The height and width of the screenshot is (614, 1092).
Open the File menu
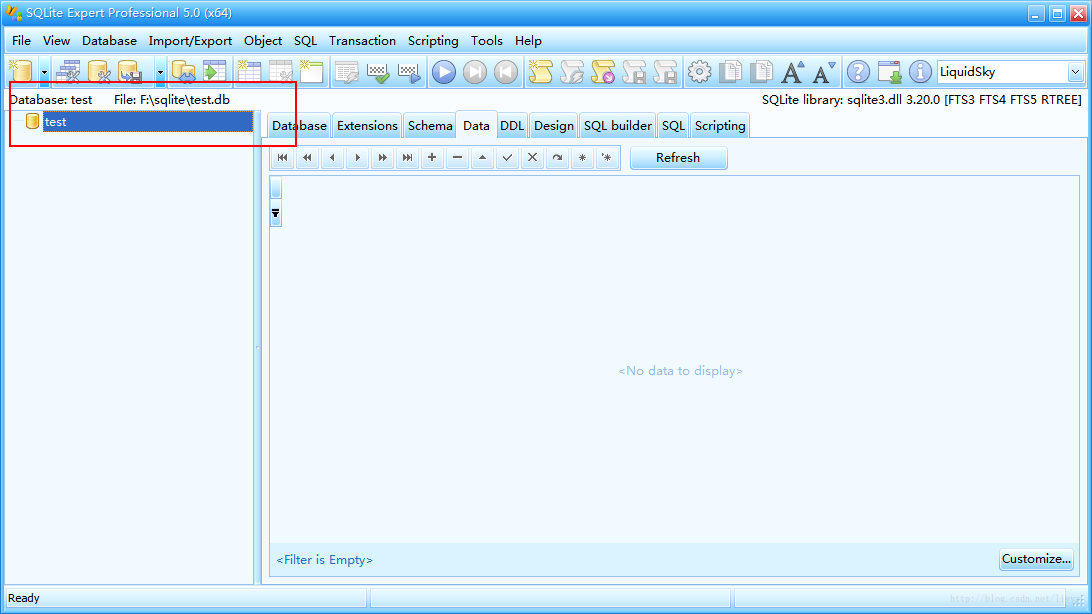21,40
